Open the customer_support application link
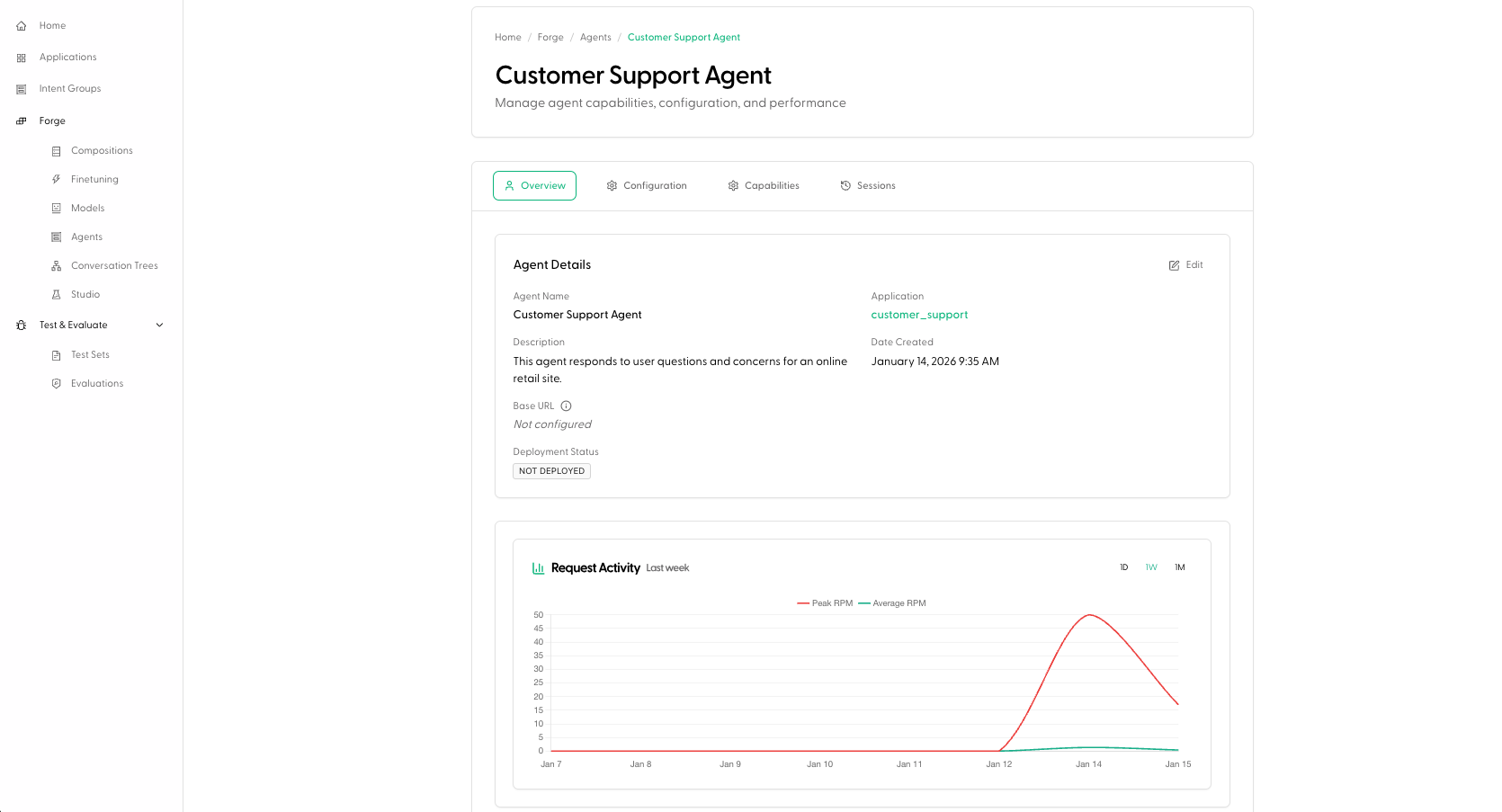Viewport: 1502px width, 812px height. (919, 315)
